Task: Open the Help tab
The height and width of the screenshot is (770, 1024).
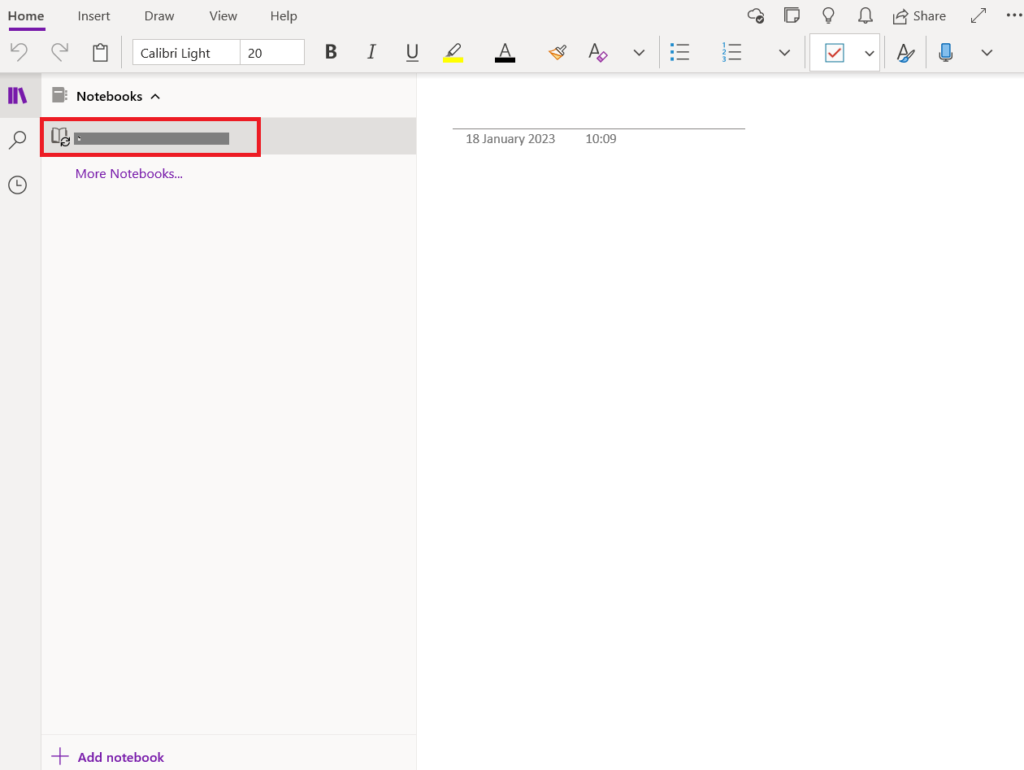Action: coord(283,16)
